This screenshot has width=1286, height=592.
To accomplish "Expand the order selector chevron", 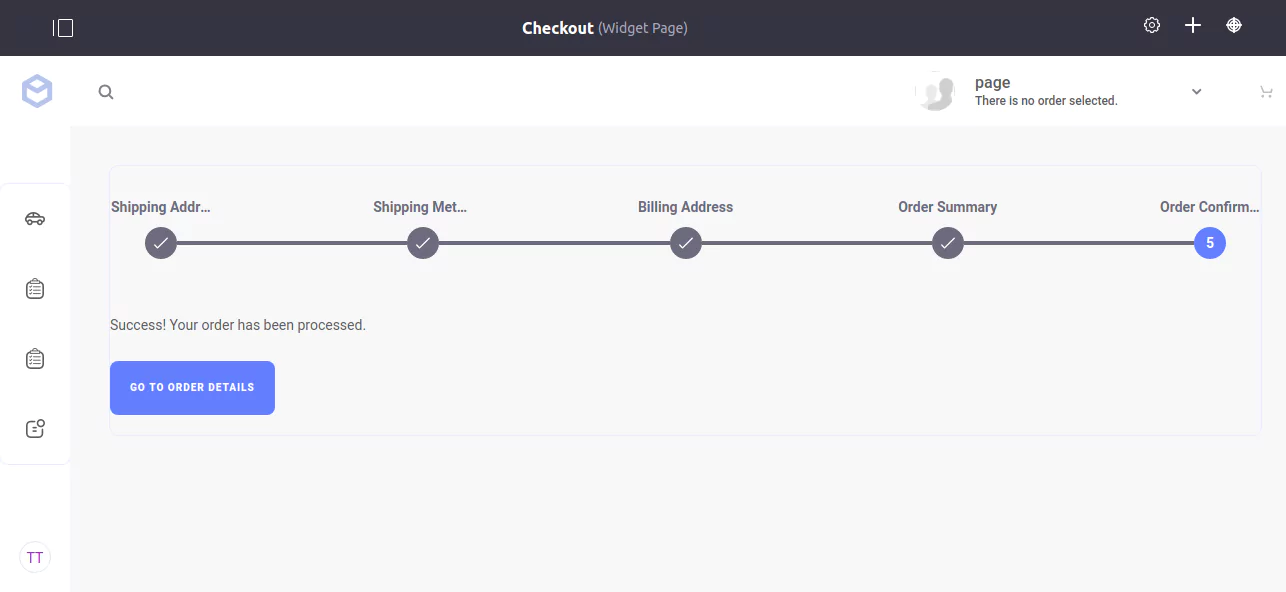I will pyautogui.click(x=1196, y=92).
